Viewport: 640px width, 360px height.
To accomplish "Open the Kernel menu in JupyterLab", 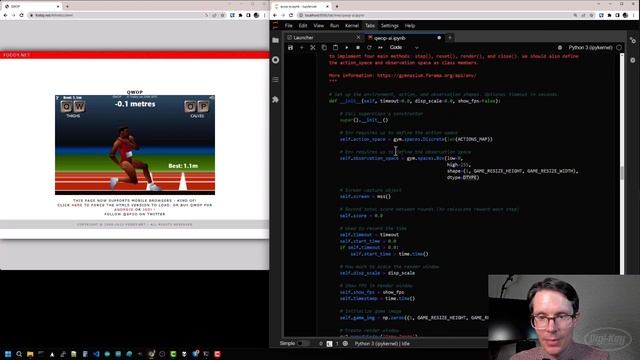I will coord(352,26).
